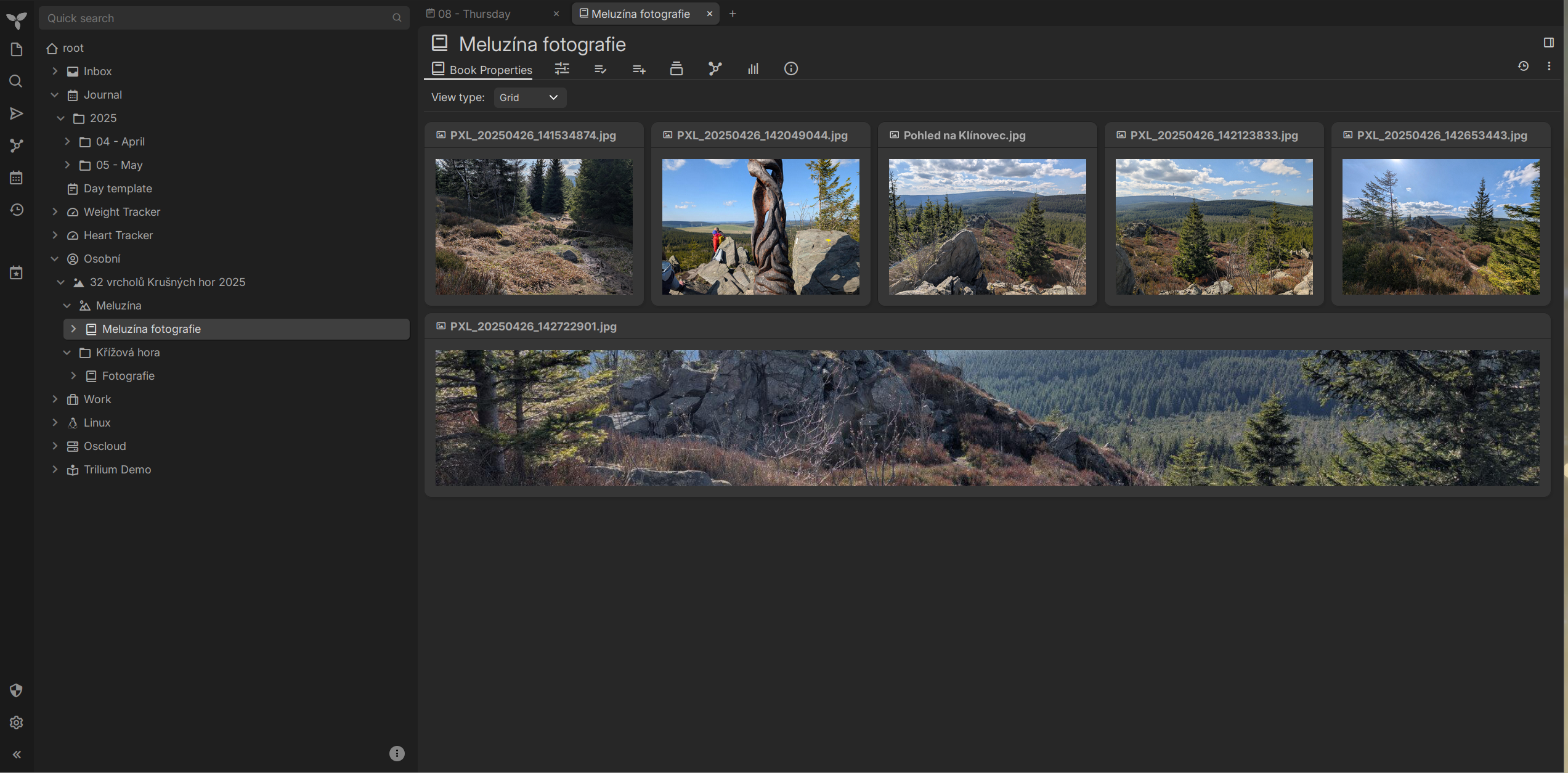Open Basic Properties sliders icon in ribbon
The width and height of the screenshot is (1568, 773).
[562, 68]
